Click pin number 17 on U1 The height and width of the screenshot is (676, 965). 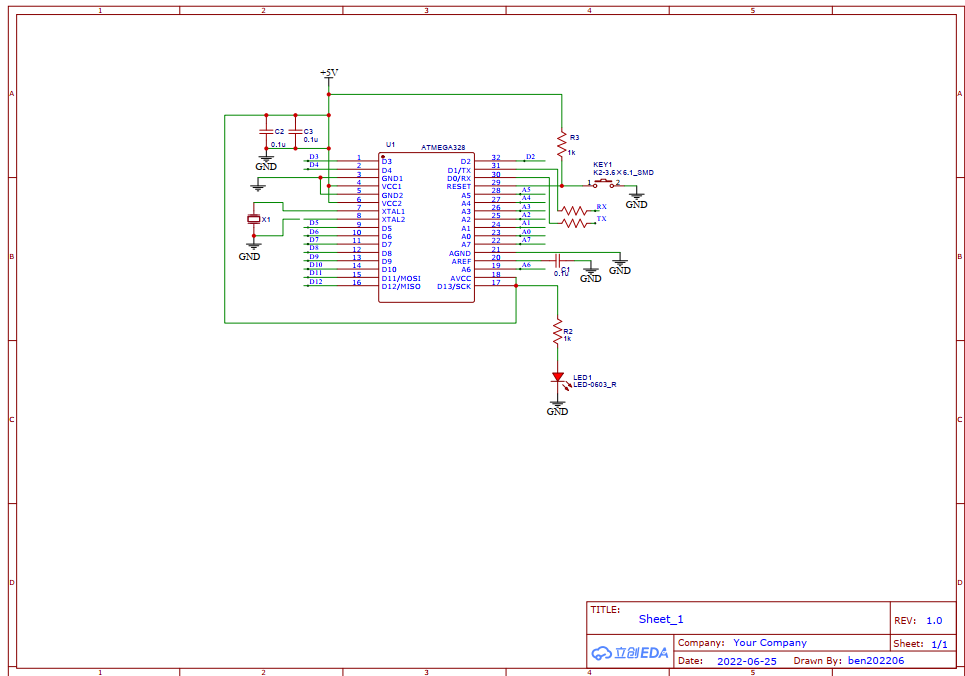[496, 283]
